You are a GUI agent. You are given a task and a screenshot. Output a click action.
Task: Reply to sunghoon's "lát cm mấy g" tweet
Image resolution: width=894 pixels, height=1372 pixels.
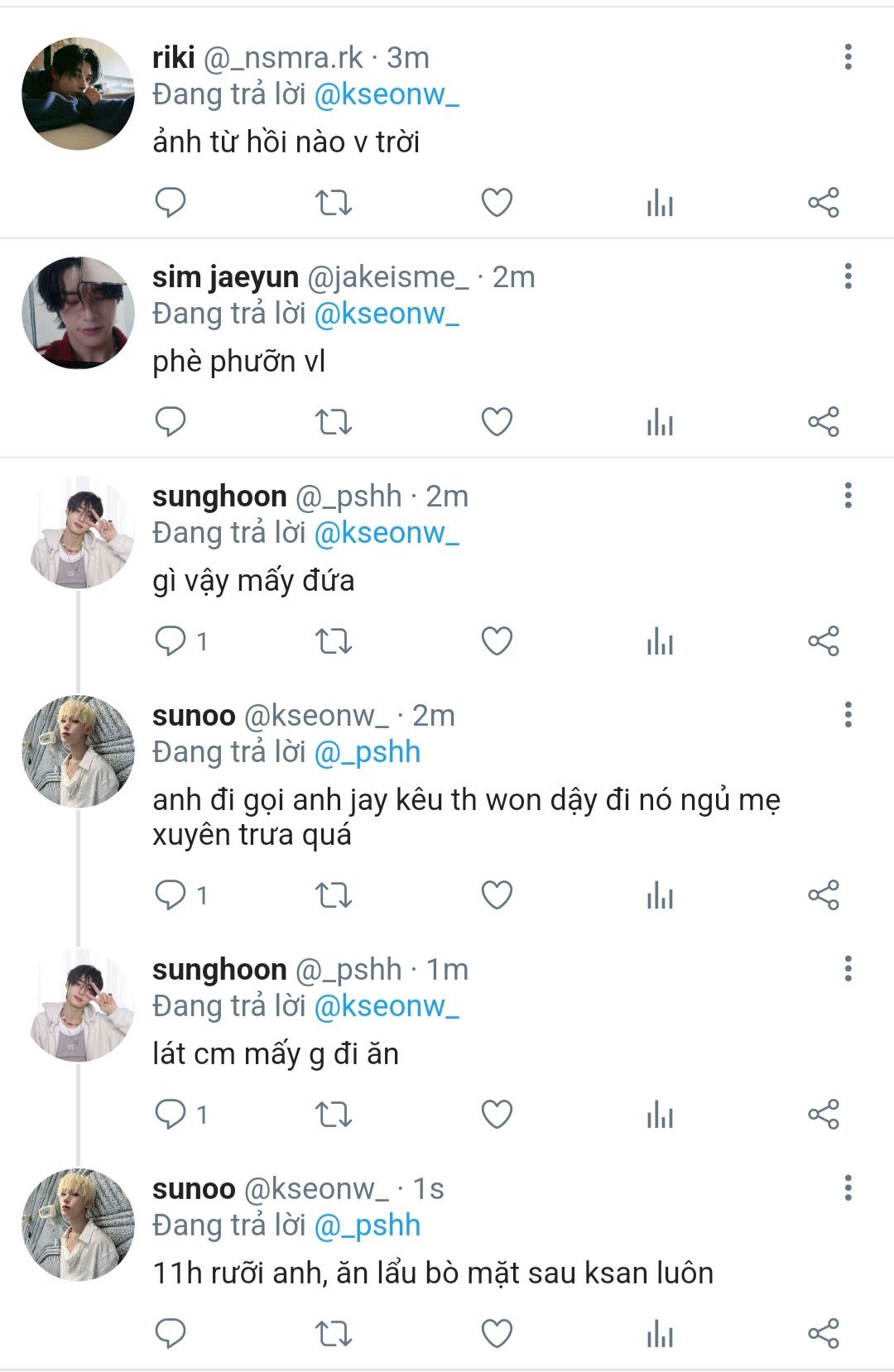point(171,1115)
